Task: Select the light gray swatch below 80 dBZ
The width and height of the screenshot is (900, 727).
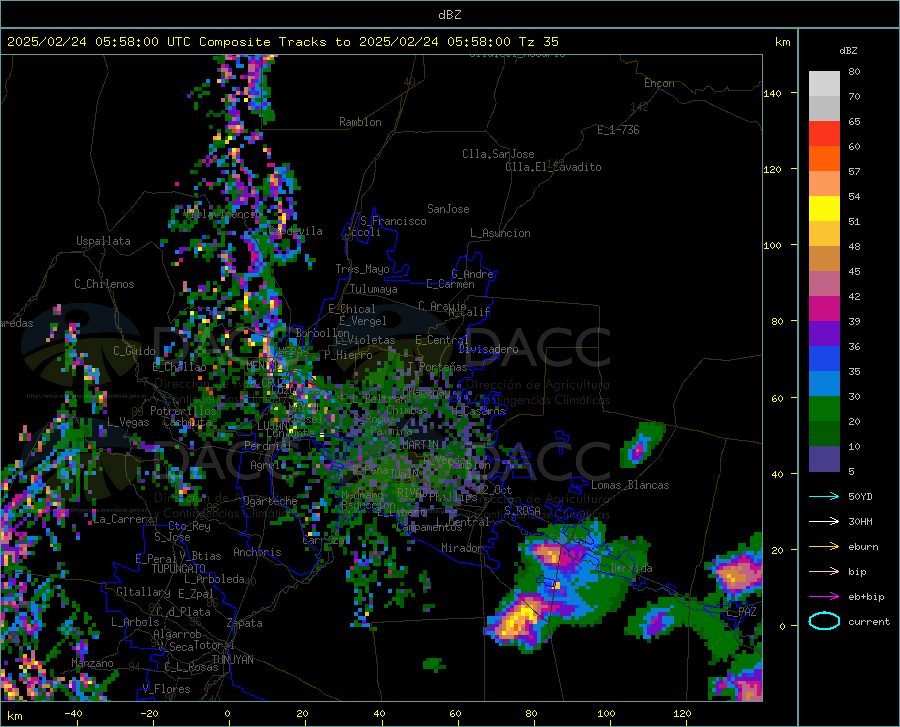Action: point(824,84)
